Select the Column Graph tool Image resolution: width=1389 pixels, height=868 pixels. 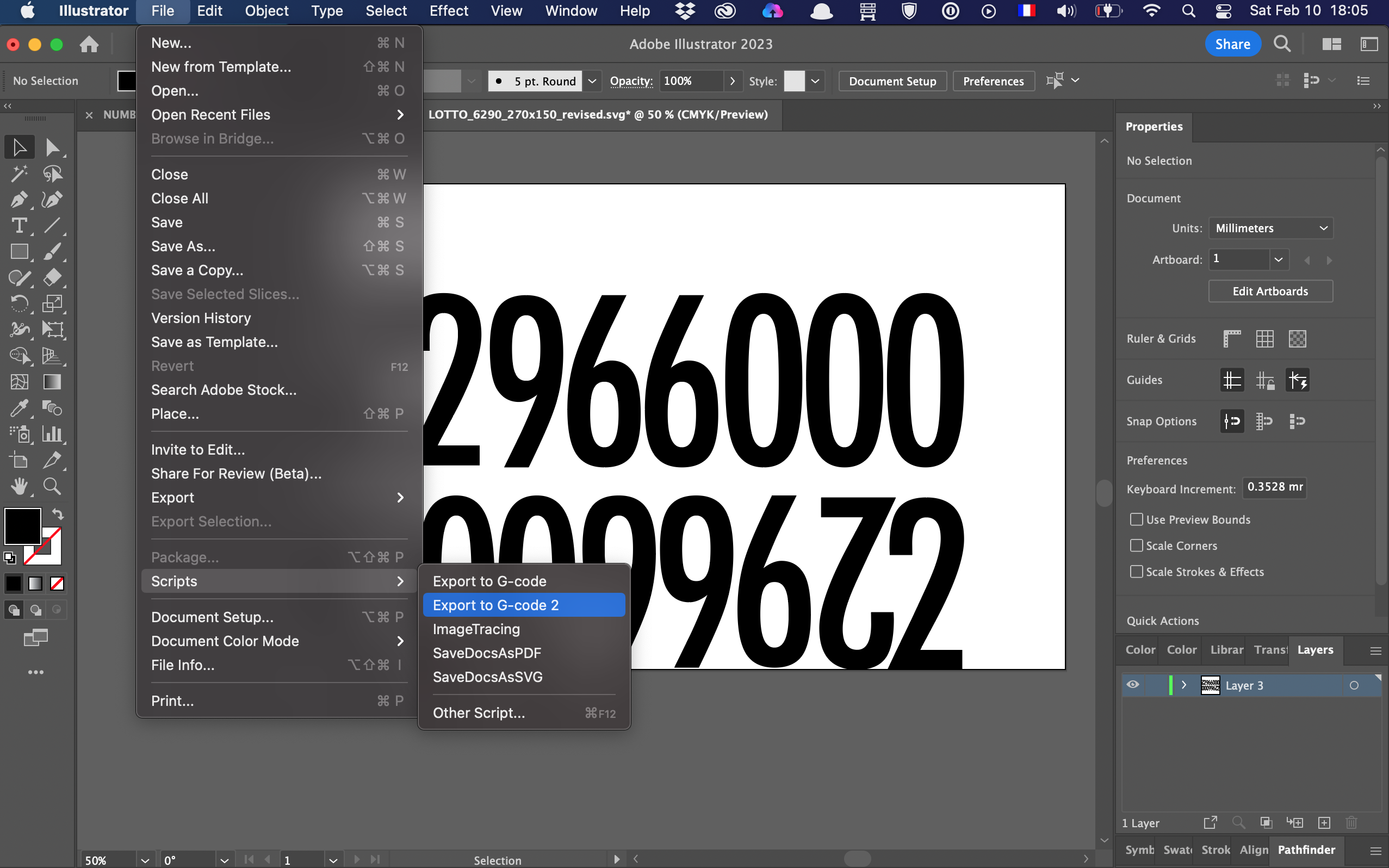coord(52,434)
